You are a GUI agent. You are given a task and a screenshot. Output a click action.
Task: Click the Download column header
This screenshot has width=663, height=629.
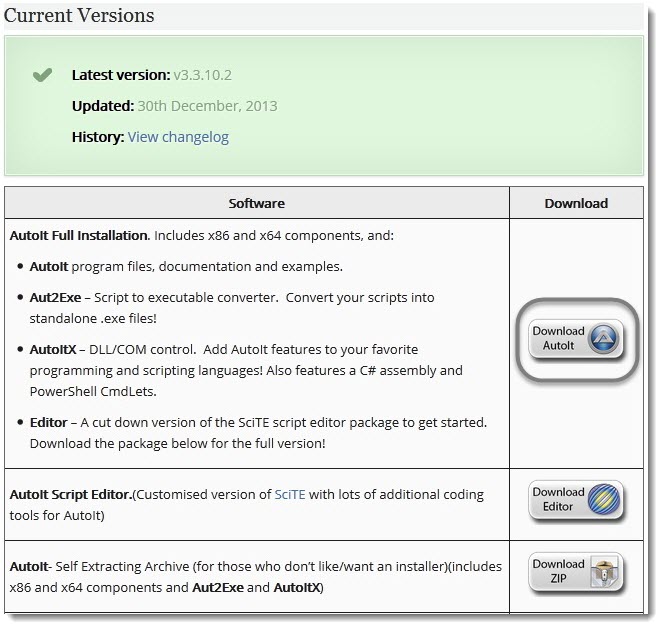point(576,203)
